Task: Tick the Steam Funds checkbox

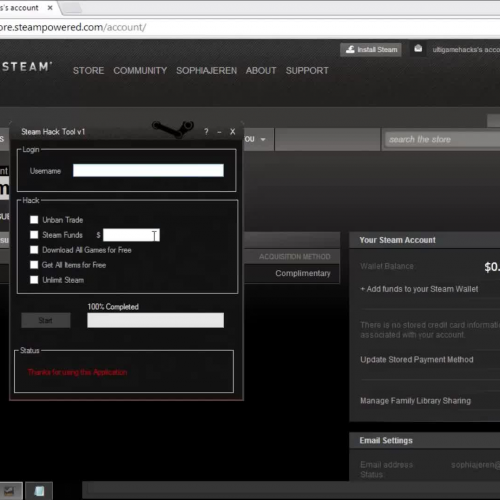Action: [34, 235]
